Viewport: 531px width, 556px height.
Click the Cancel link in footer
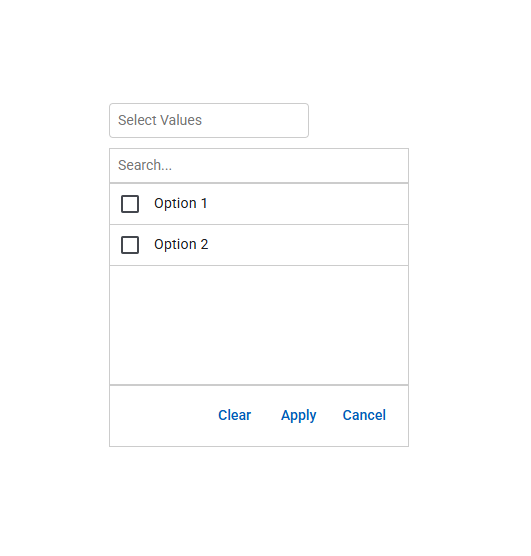coord(364,415)
